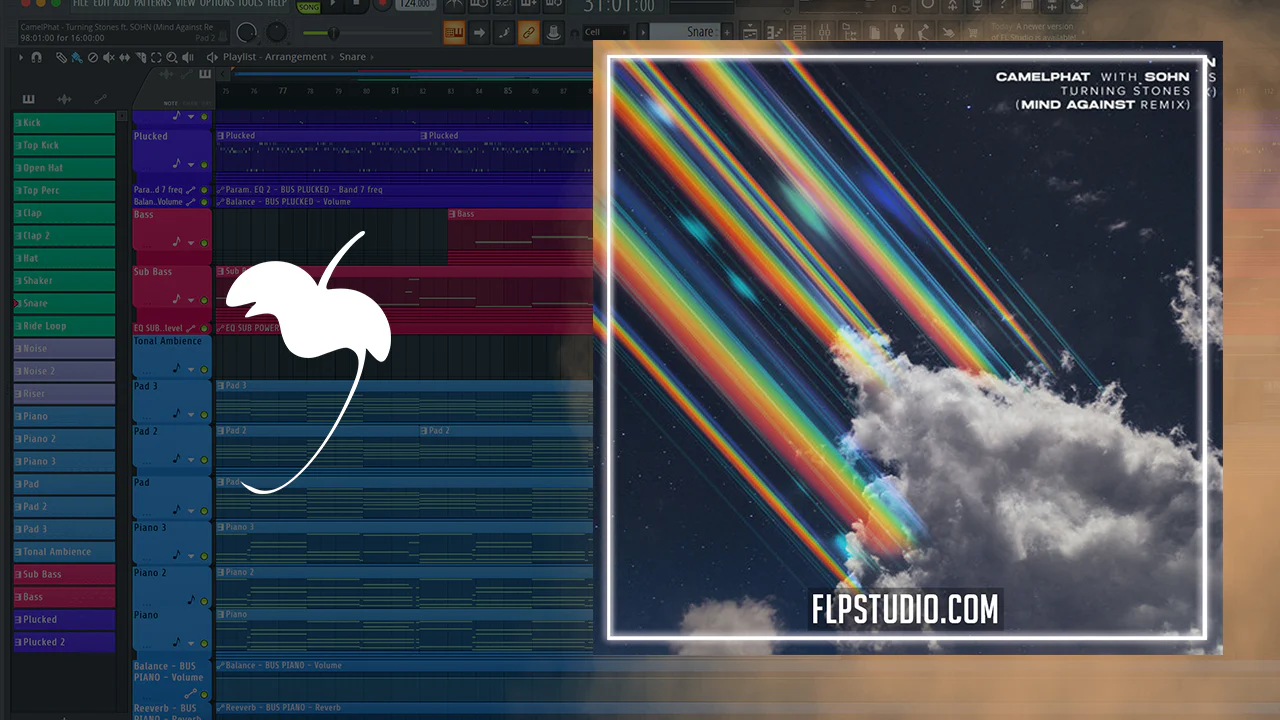Select the Kick pattern
The image size is (1280, 720).
pos(64,122)
